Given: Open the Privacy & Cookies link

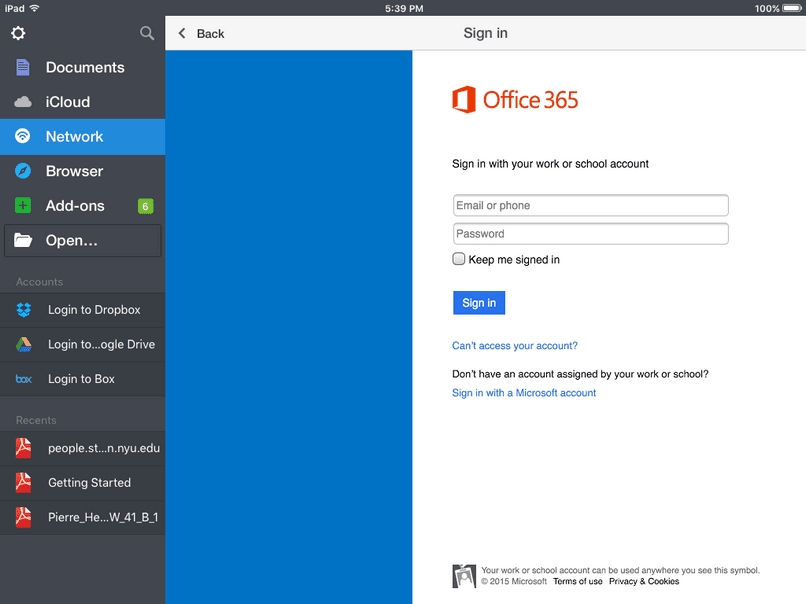Looking at the screenshot, I should tap(644, 581).
